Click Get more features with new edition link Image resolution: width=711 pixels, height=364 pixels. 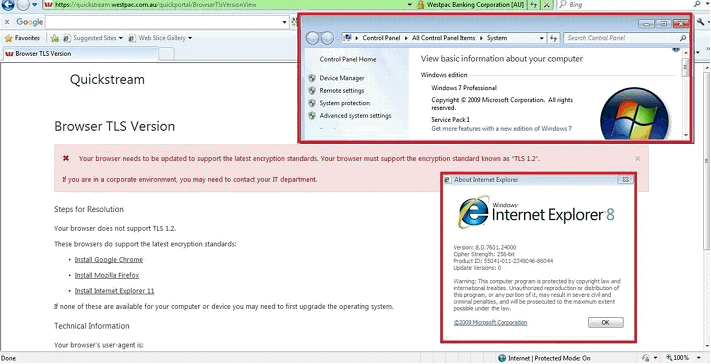502,129
